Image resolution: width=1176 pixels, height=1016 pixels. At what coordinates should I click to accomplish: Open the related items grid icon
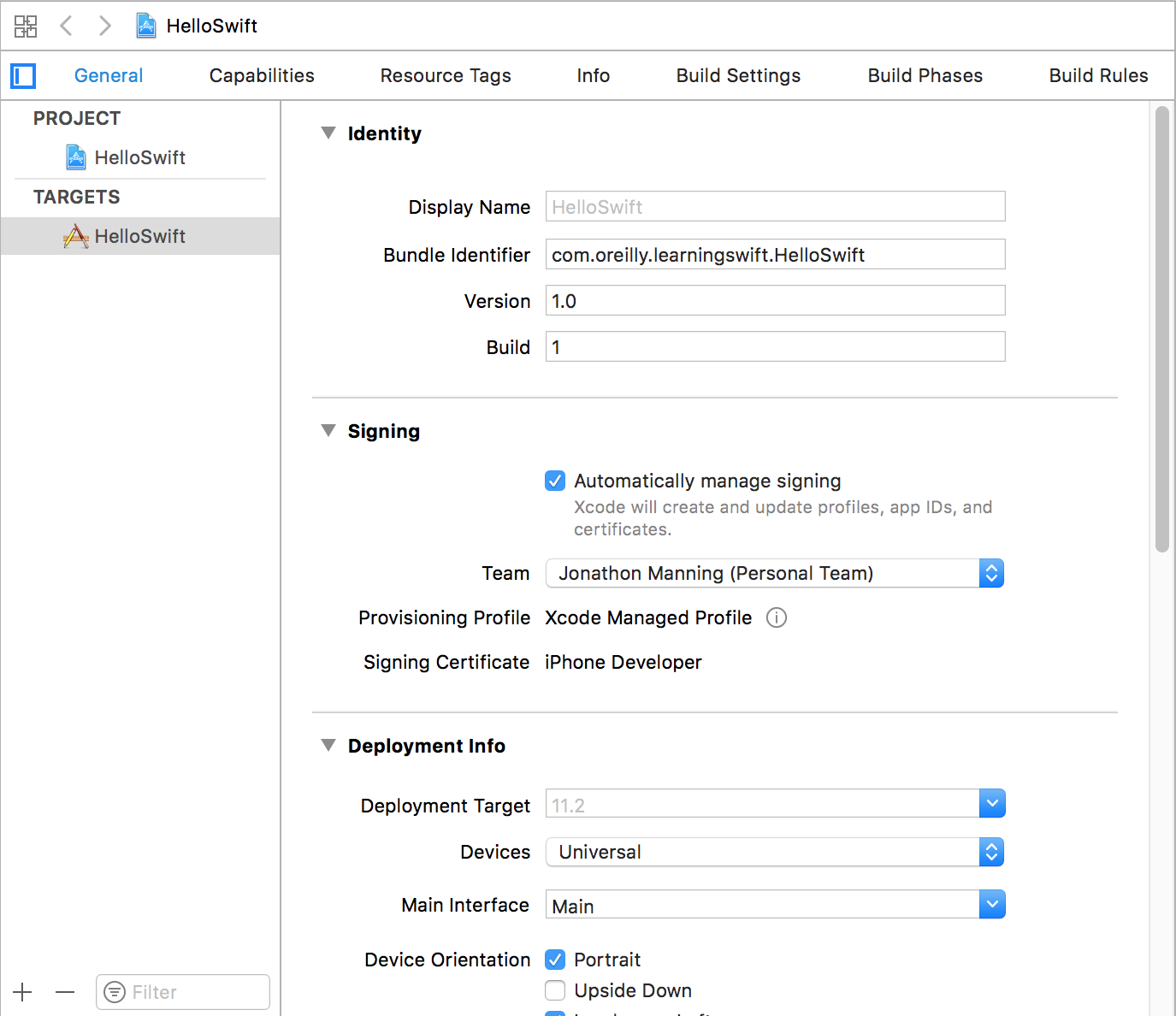(x=26, y=26)
